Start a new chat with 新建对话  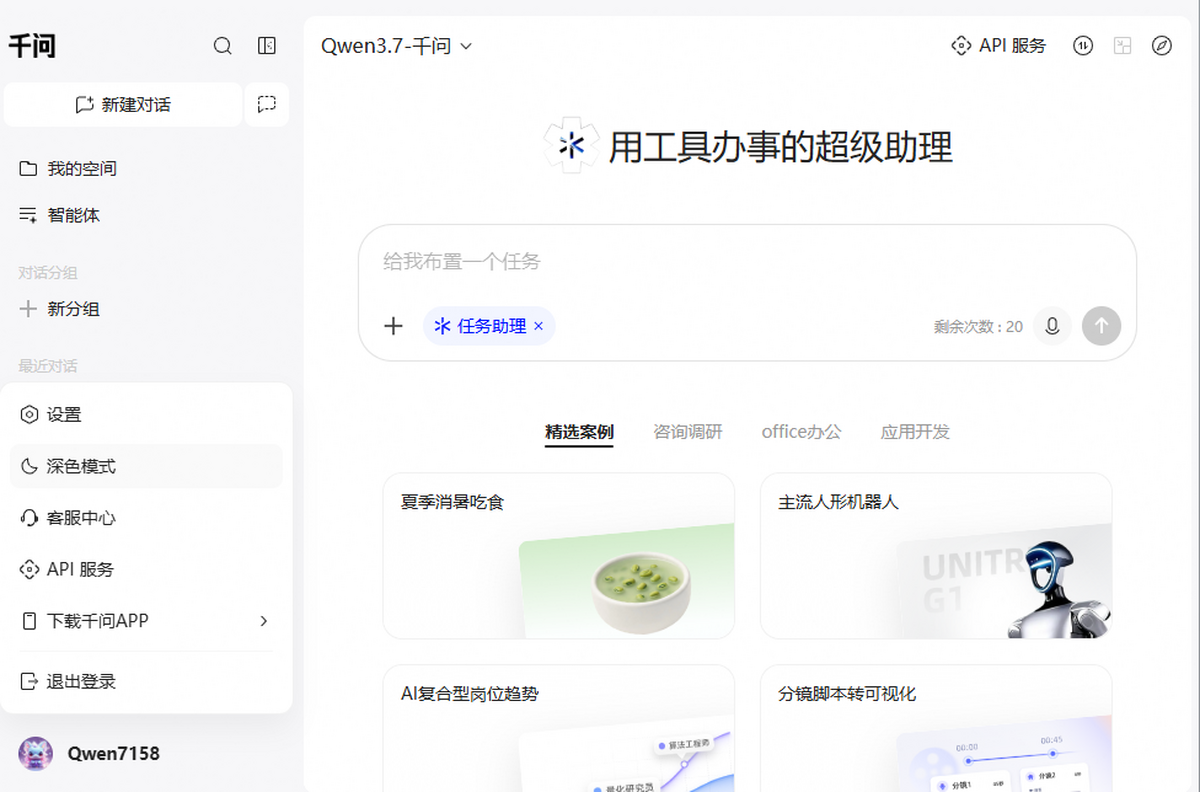123,104
